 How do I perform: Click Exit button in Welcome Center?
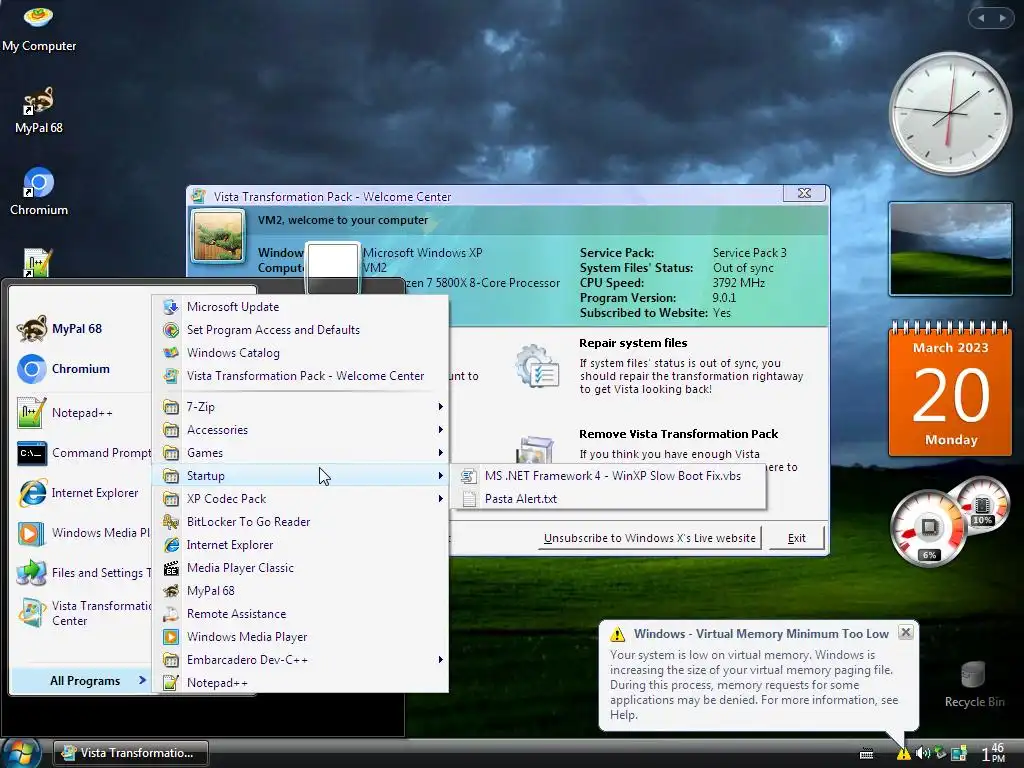pos(796,538)
